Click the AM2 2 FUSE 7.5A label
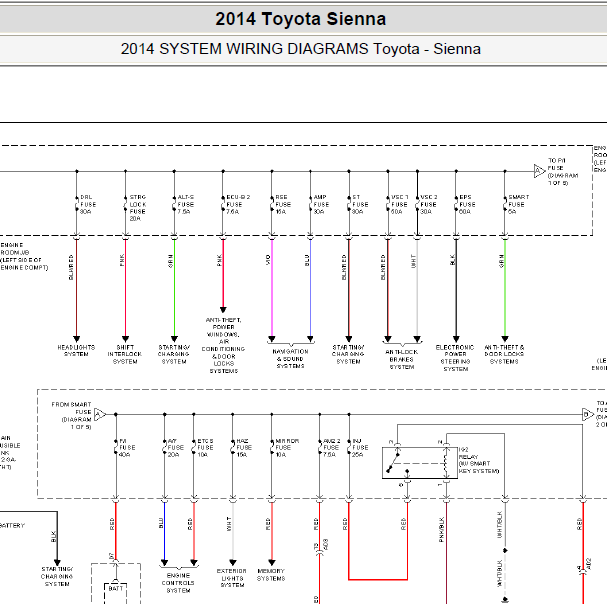The height and width of the screenshot is (604, 607). (x=331, y=448)
